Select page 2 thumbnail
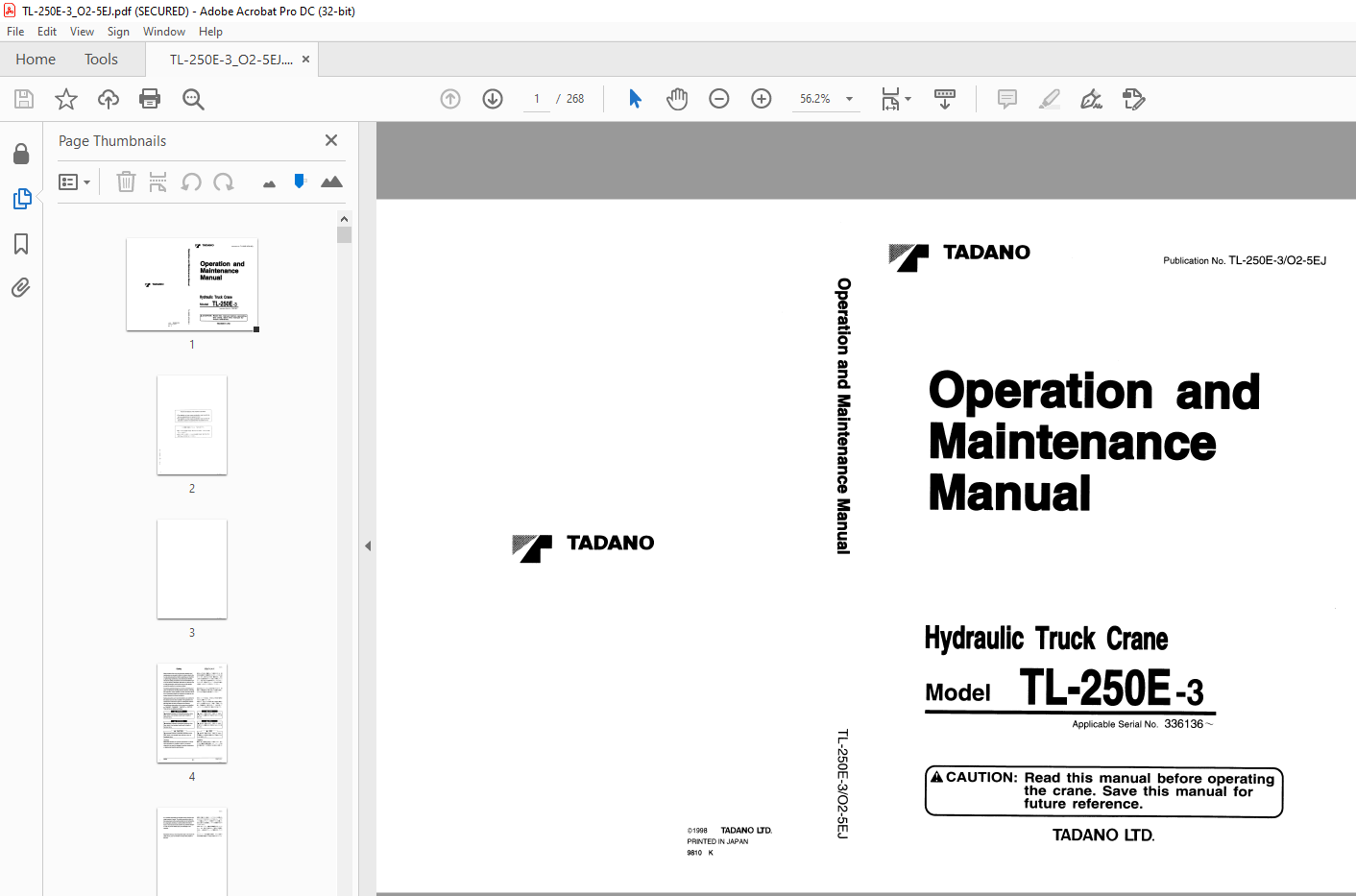 (x=192, y=425)
